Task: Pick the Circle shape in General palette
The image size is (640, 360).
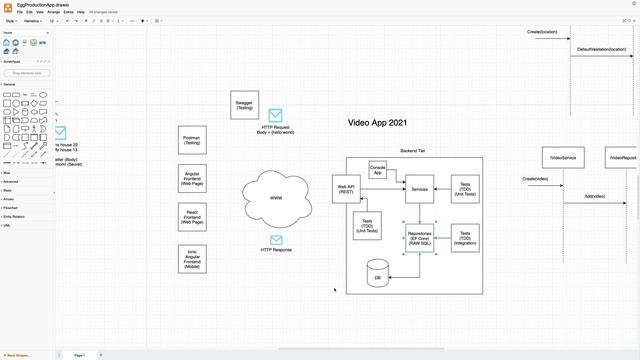Action: (x=16, y=103)
